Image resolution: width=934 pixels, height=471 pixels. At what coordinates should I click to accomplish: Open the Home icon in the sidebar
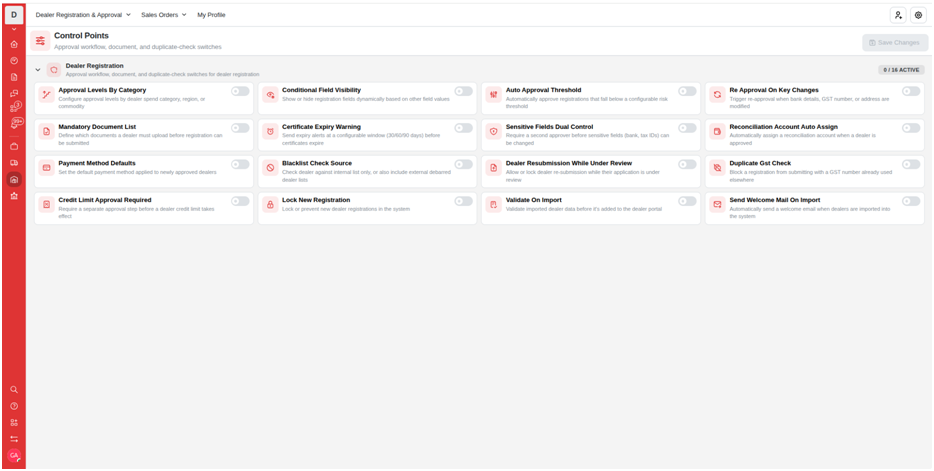coord(14,44)
